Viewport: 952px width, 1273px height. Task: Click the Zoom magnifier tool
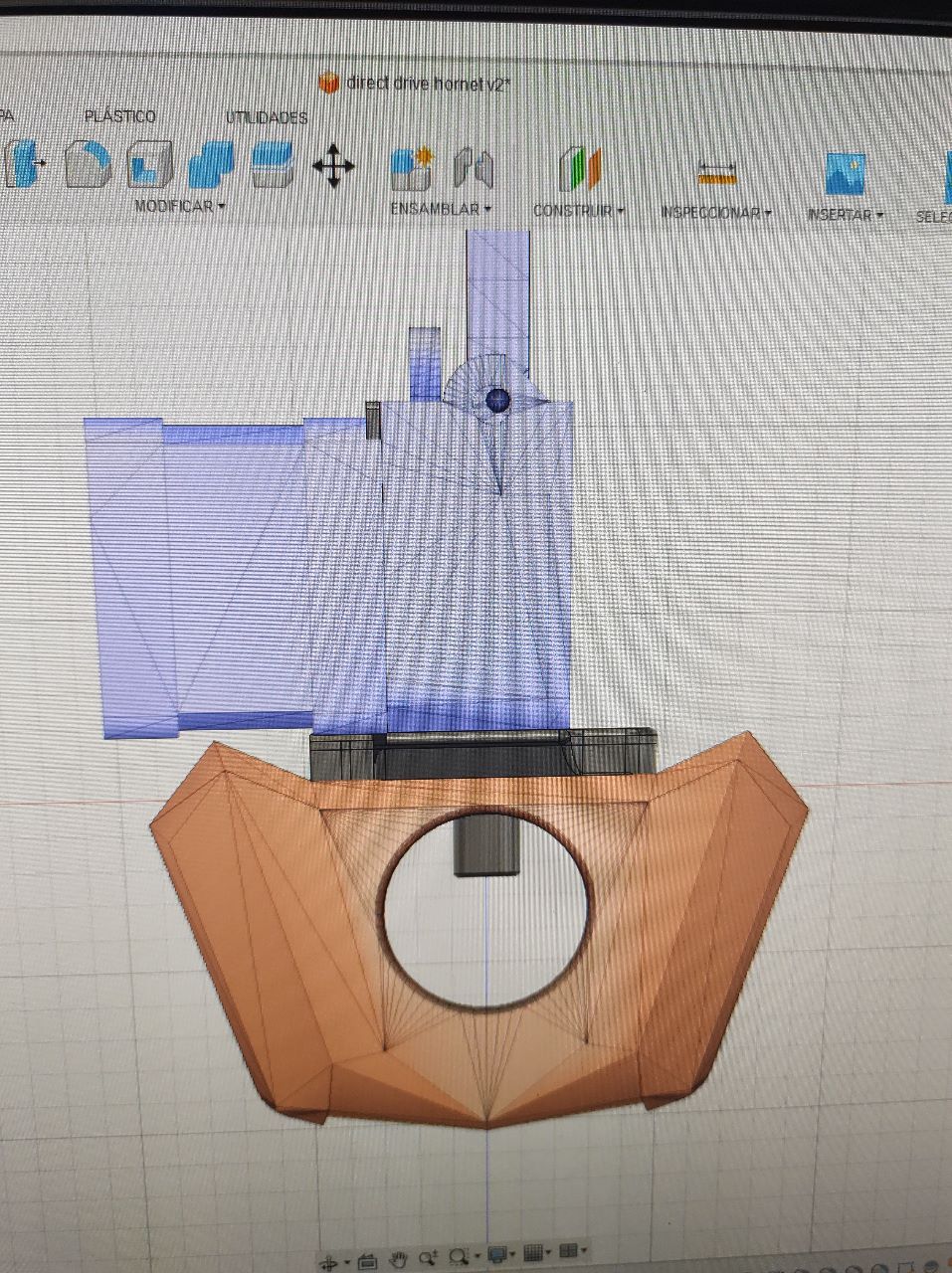coord(429,1258)
